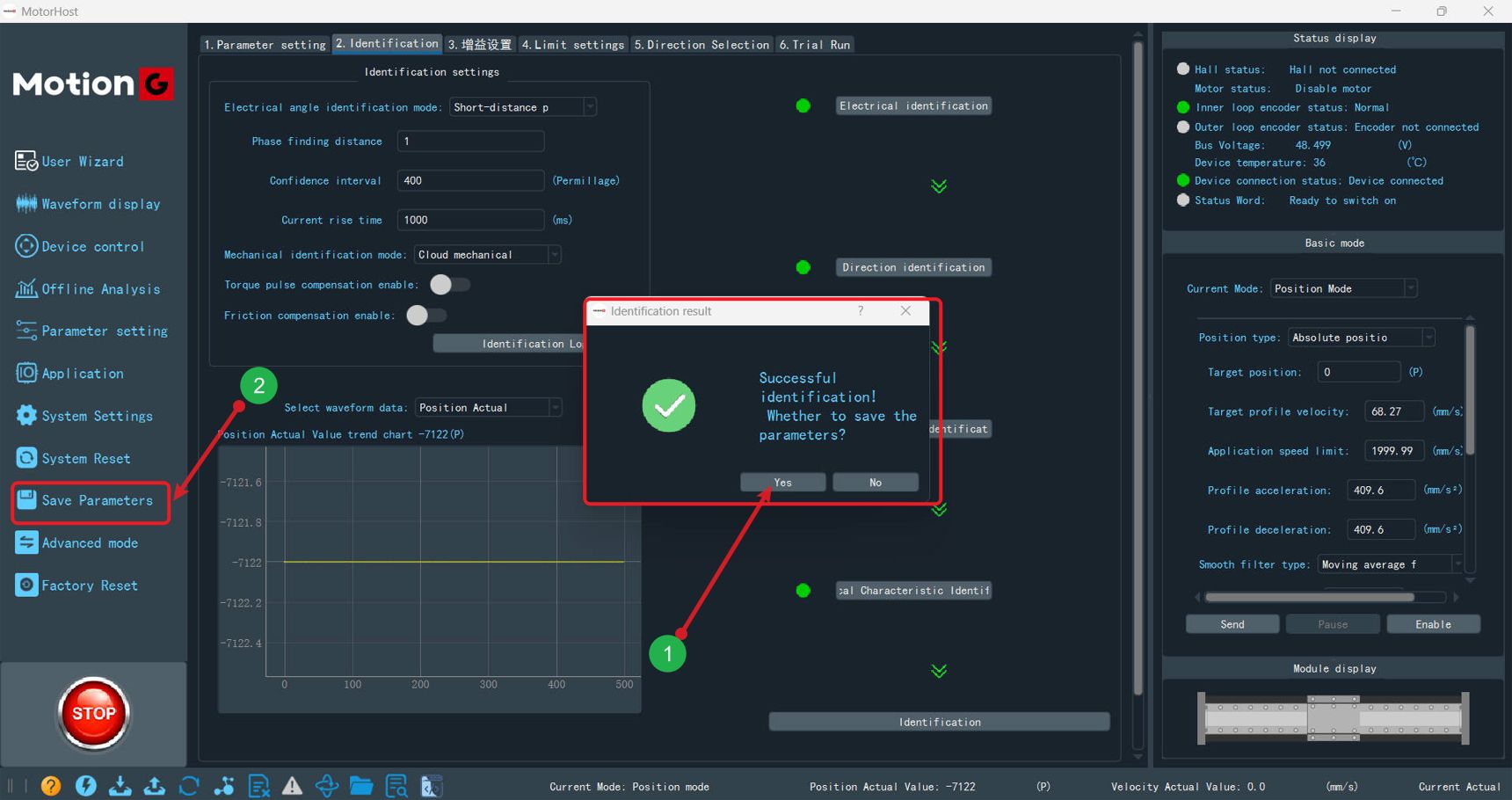The width and height of the screenshot is (1512, 800).
Task: Click the lightning bolt toolbar icon
Action: [85, 786]
